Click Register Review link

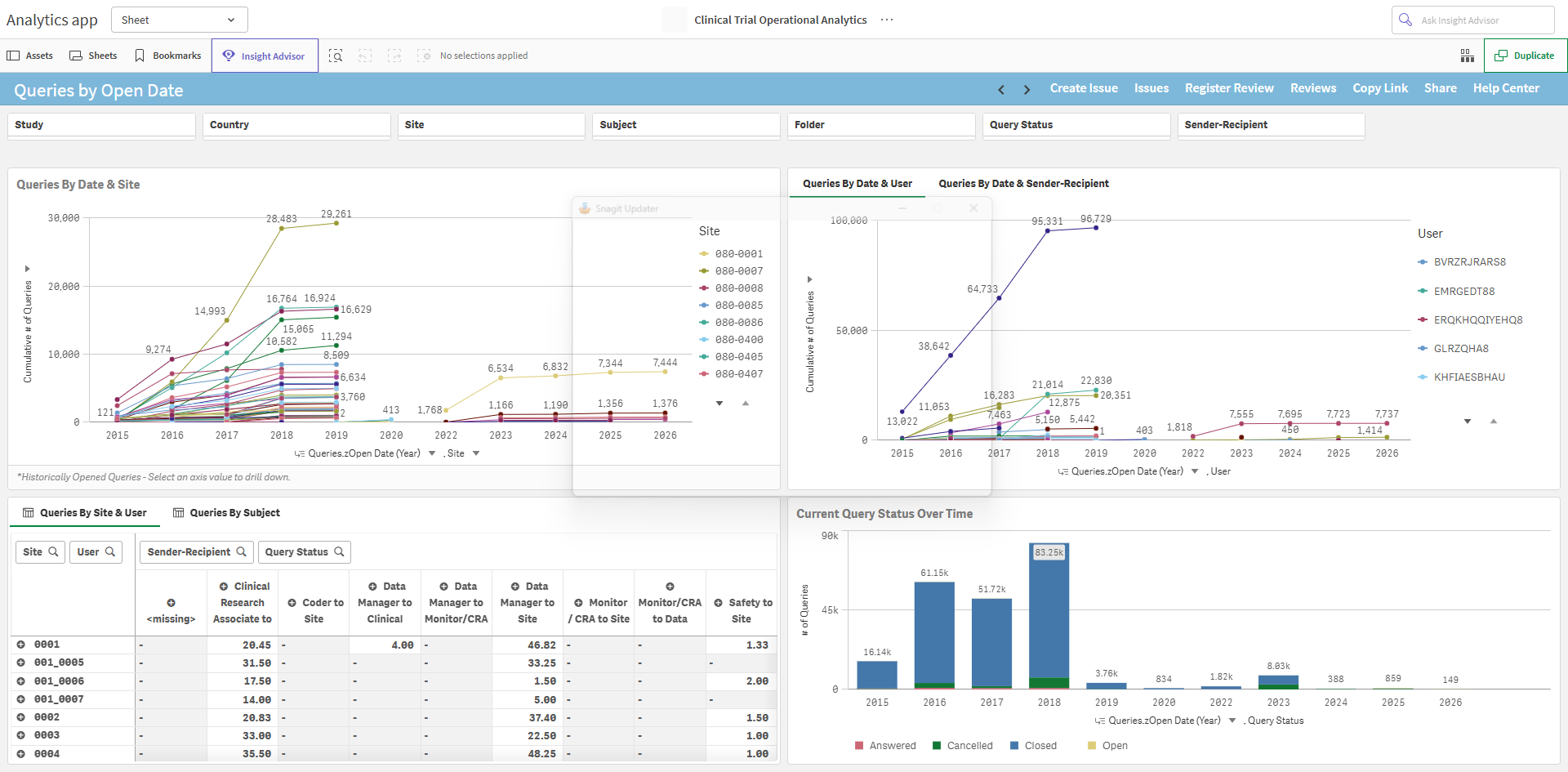1229,88
